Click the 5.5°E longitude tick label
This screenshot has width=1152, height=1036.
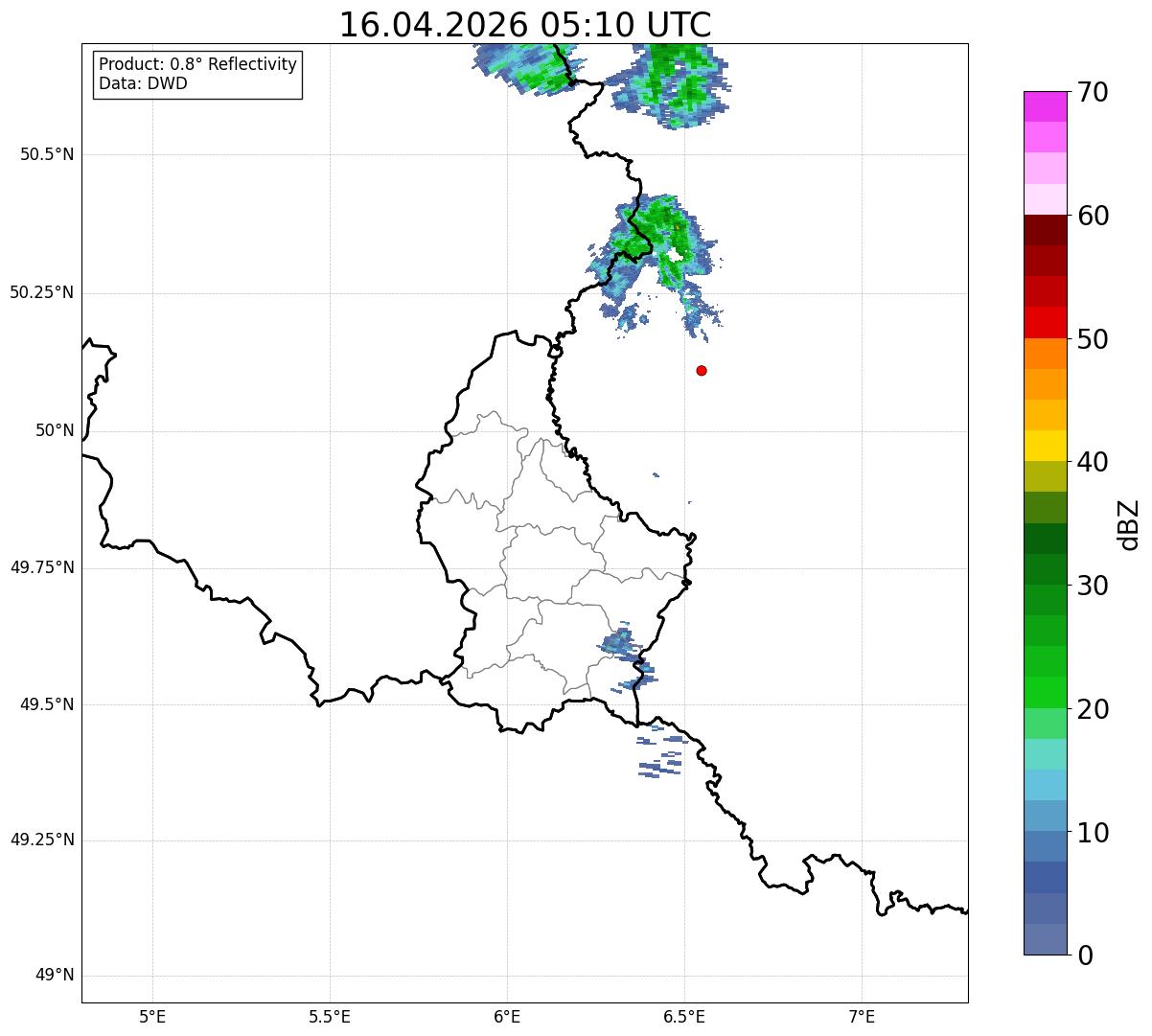tap(330, 1016)
